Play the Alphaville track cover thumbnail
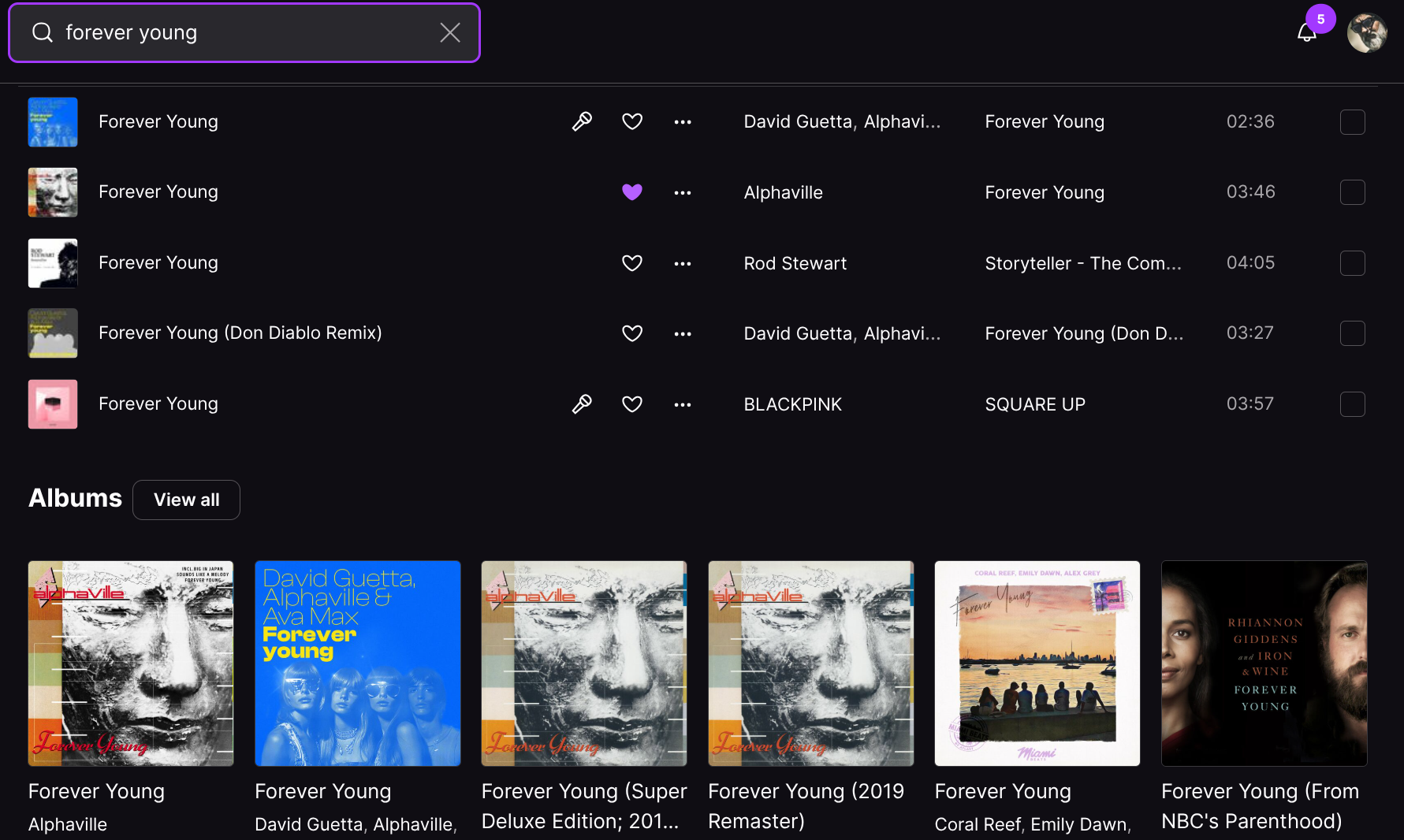1404x840 pixels. tap(53, 192)
